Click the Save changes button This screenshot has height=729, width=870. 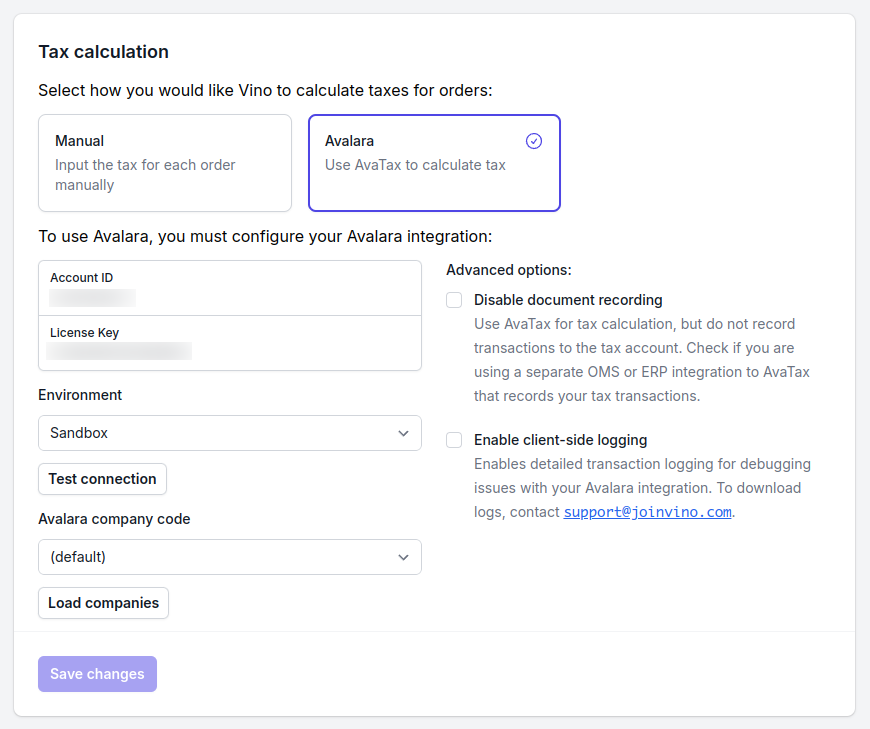[x=97, y=674]
